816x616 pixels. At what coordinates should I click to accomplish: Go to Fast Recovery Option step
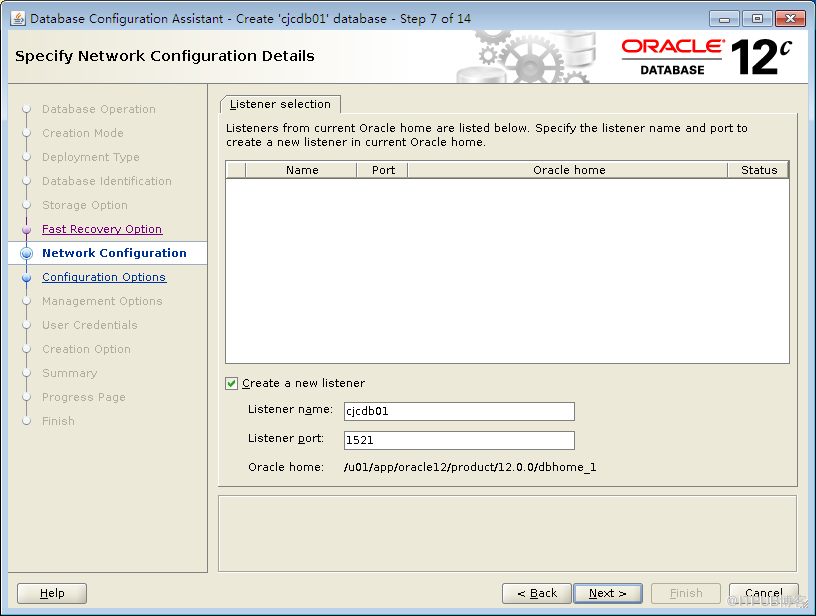[102, 229]
